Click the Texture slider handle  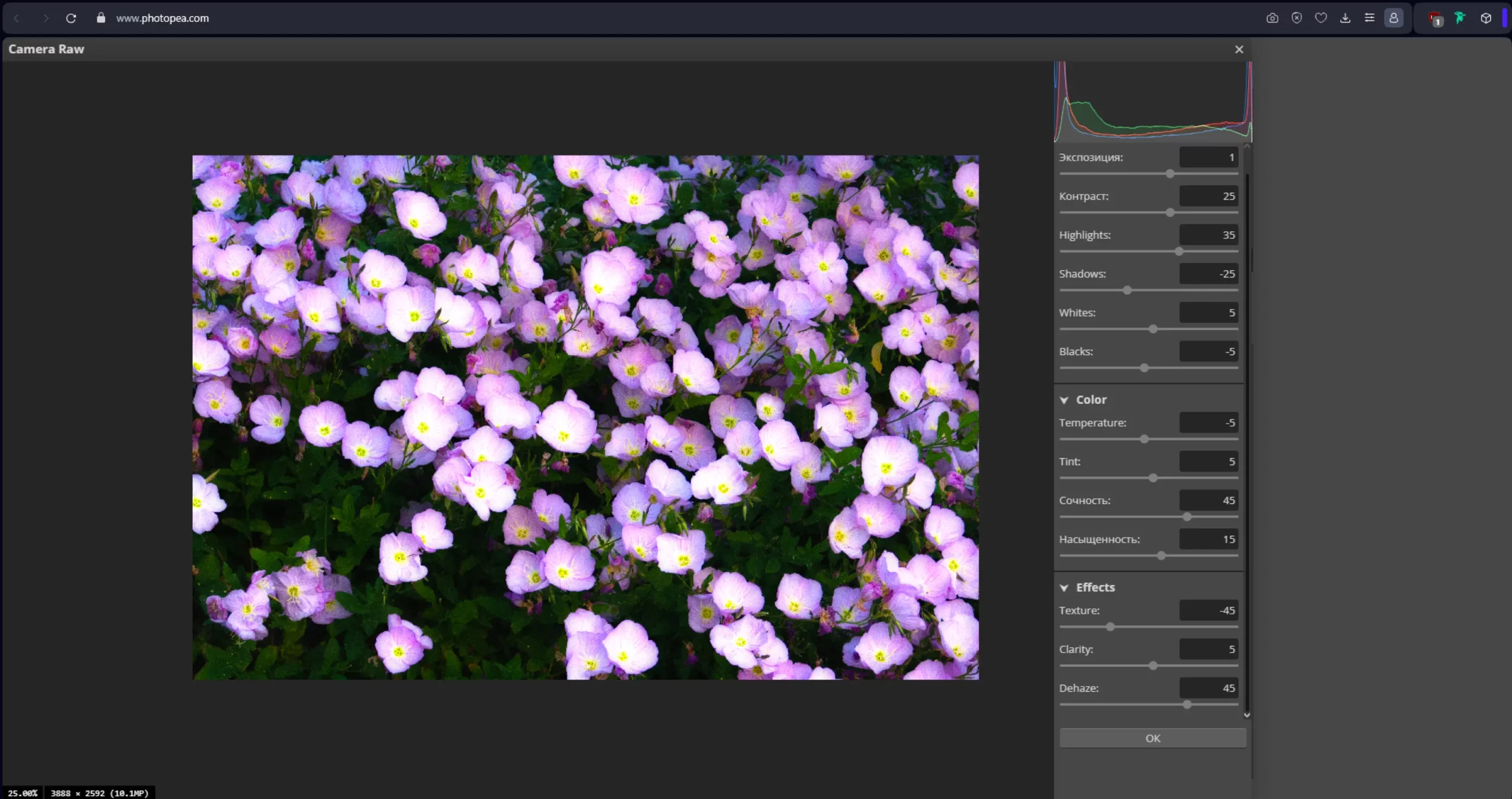coord(1110,627)
